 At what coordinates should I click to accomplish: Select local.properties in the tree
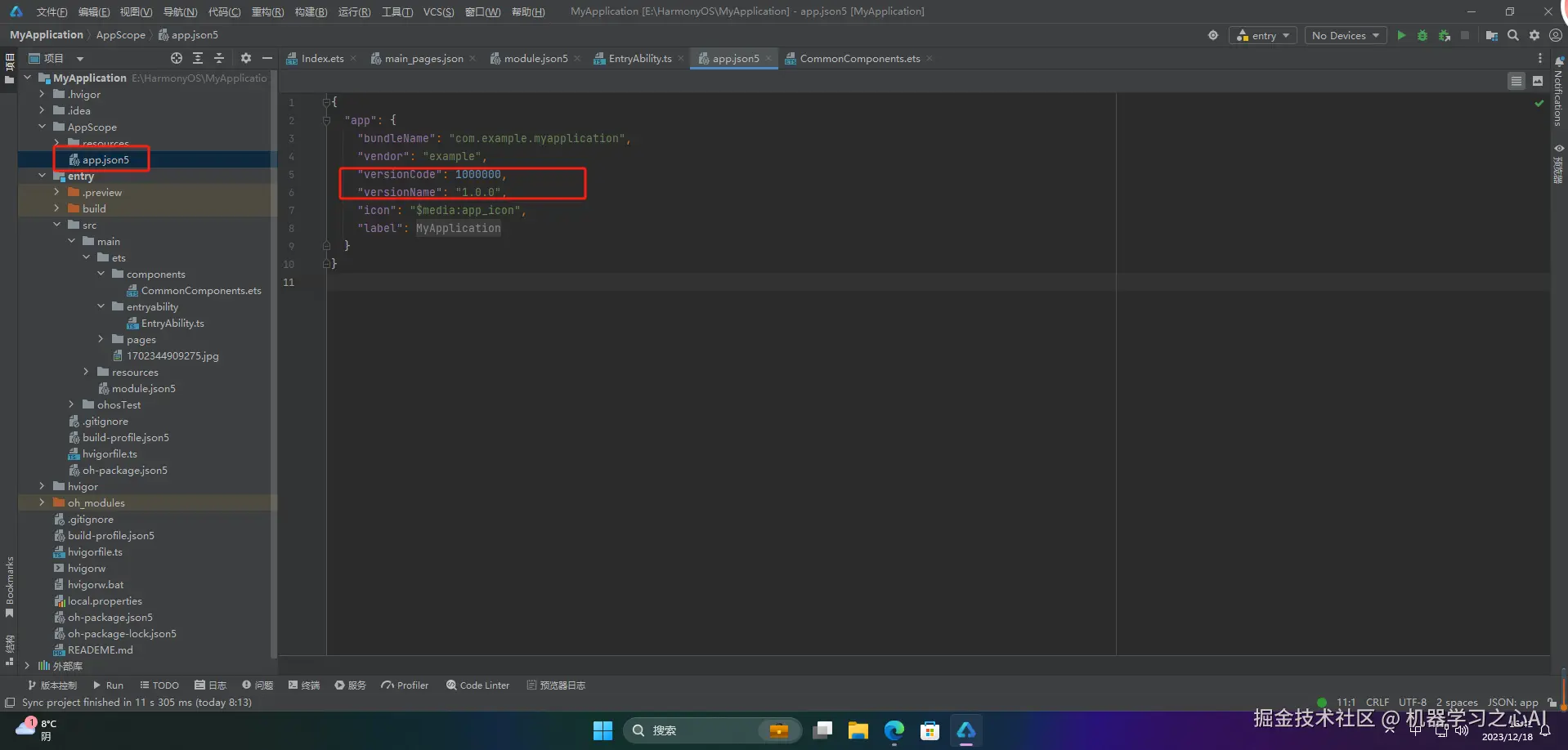click(105, 600)
